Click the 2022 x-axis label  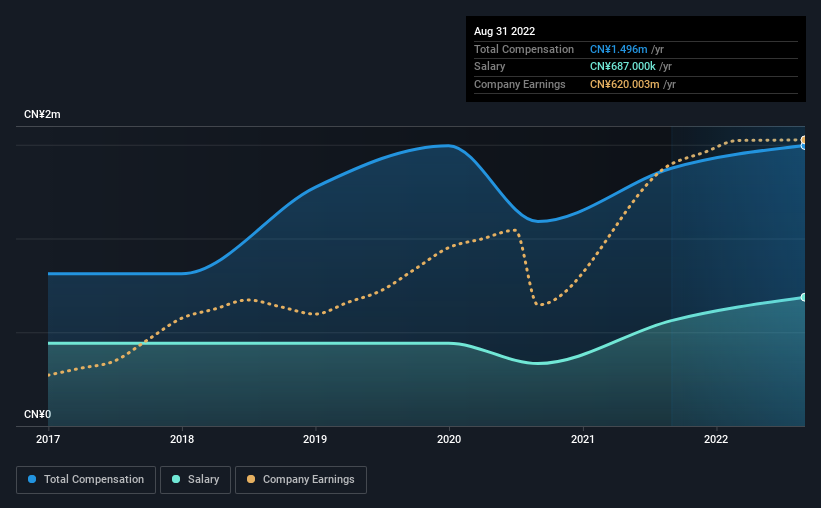point(716,439)
